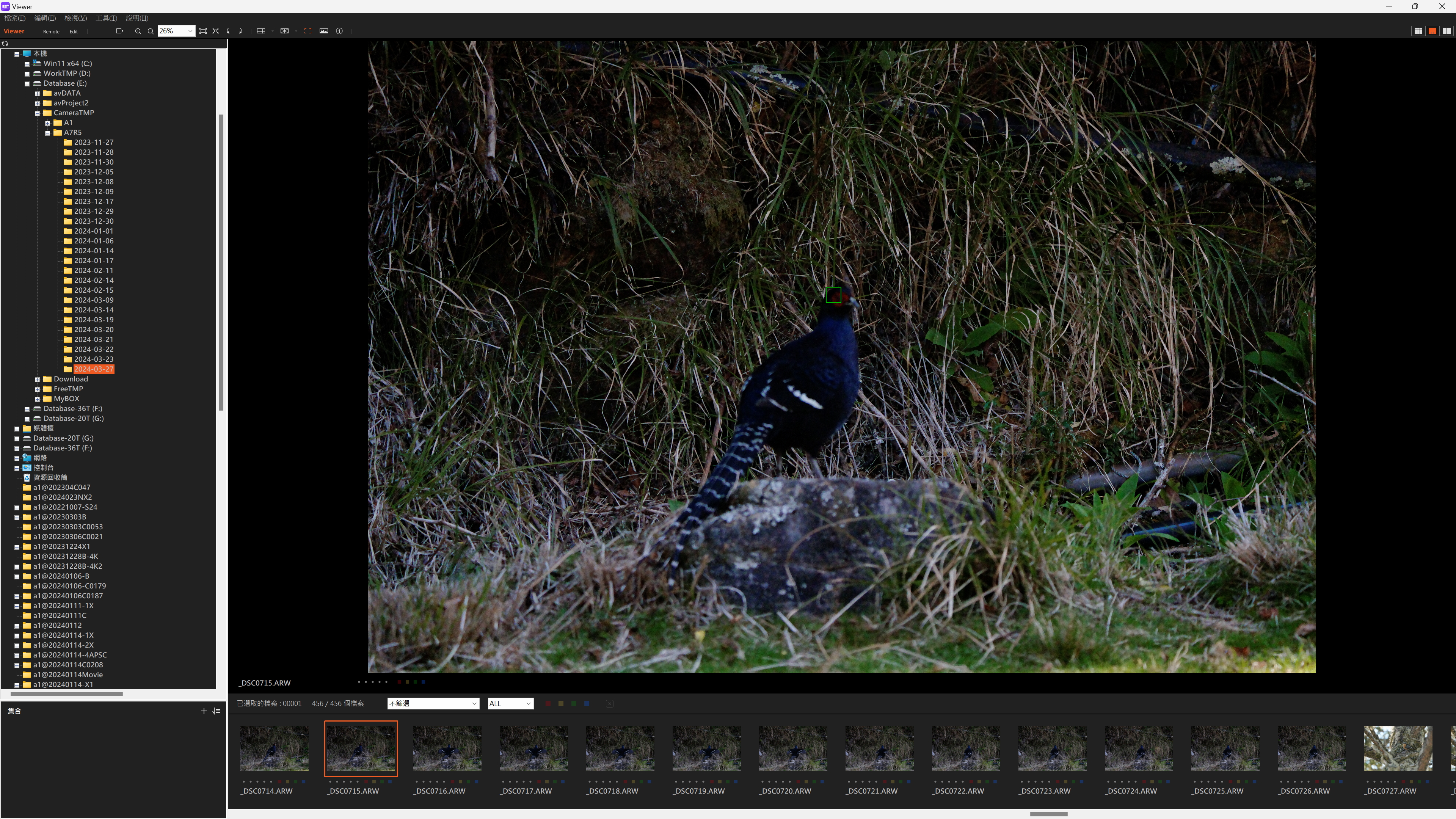Open the 工具(T) menu
The image size is (1456, 819).
[106, 18]
